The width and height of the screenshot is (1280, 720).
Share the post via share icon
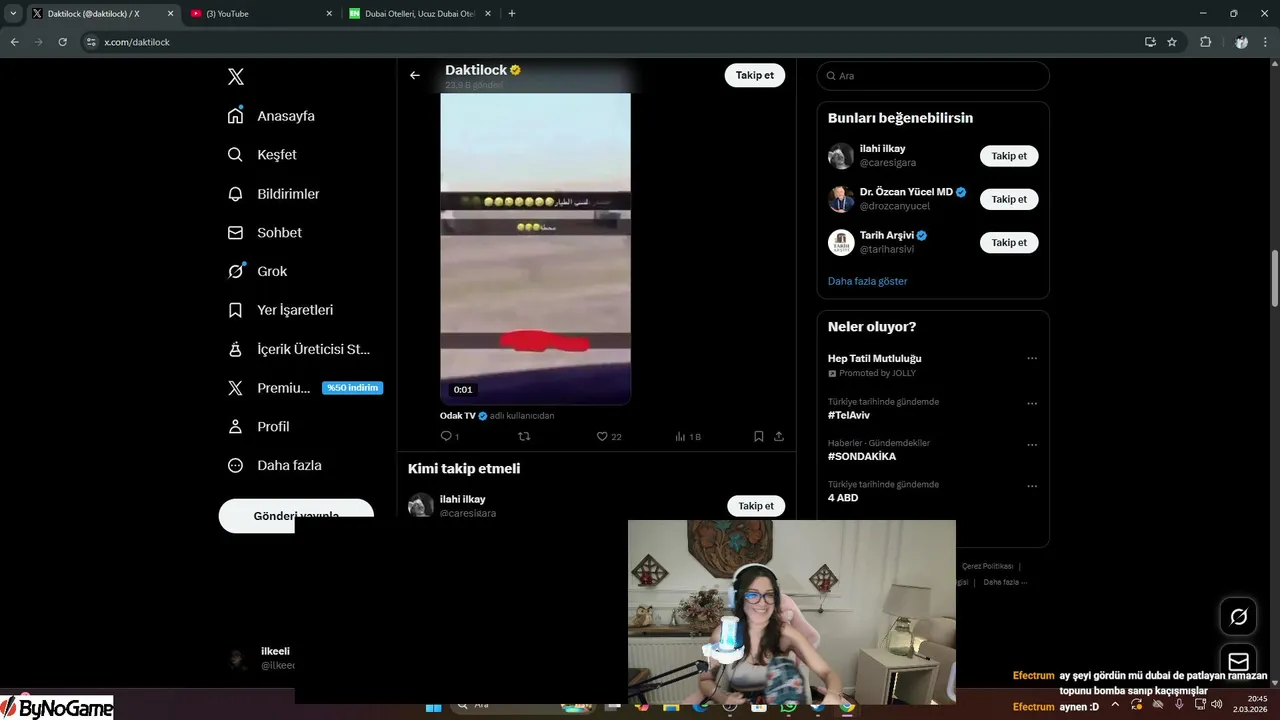point(779,436)
